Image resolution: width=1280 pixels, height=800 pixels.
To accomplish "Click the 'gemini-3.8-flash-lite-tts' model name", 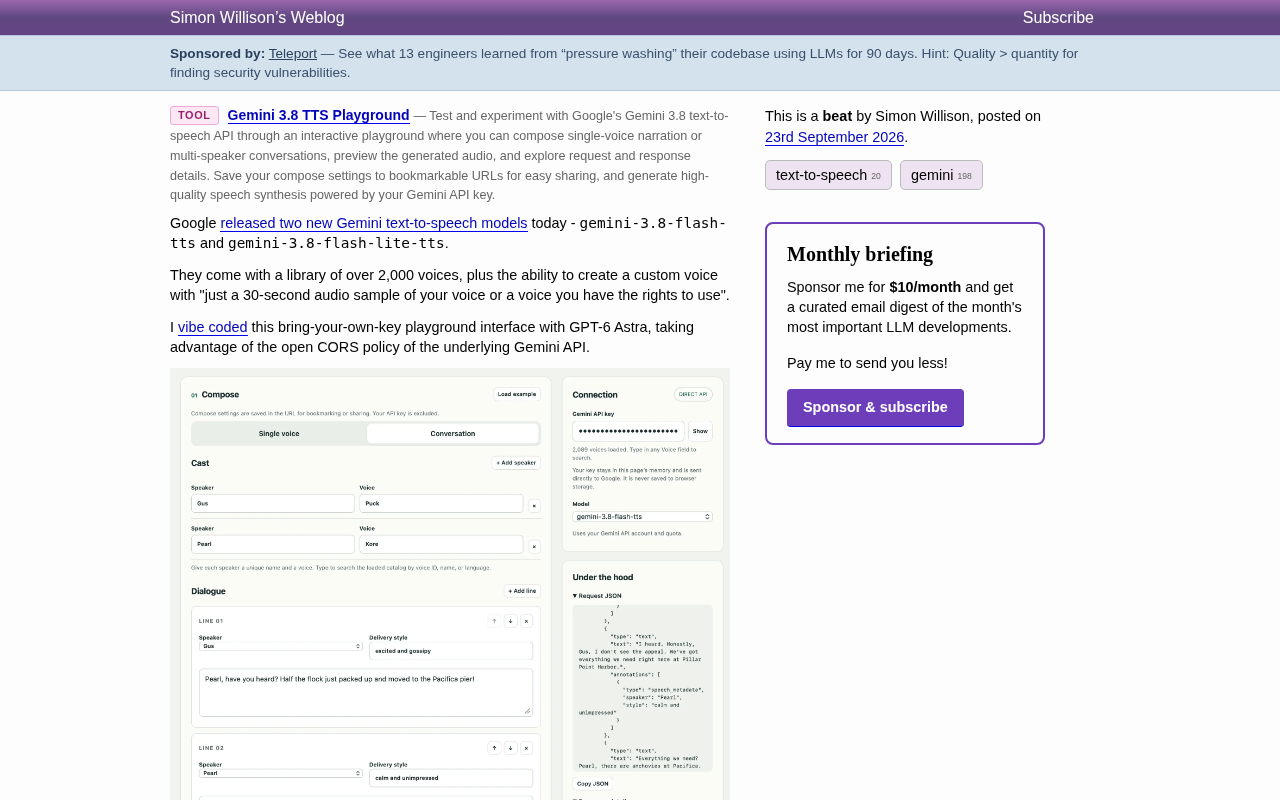I will click(x=336, y=243).
